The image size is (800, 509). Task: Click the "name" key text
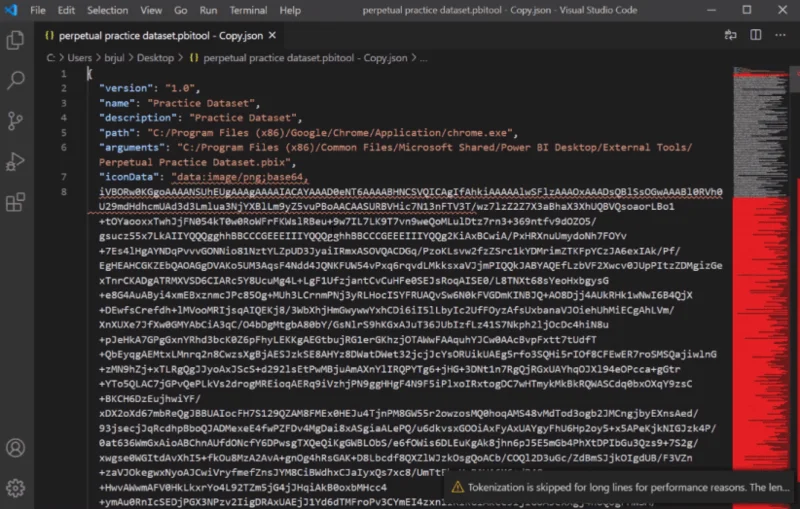coord(117,103)
